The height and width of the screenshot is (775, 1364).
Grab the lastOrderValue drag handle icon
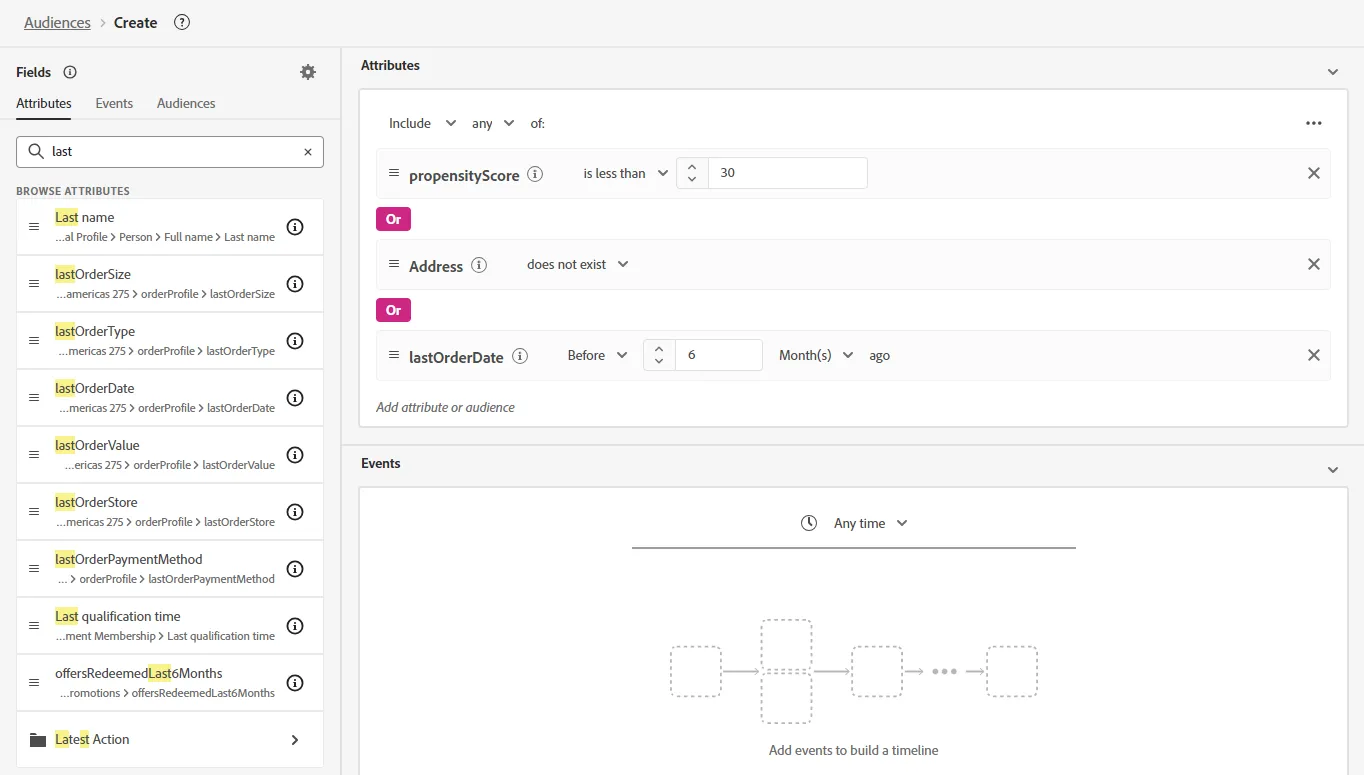34,455
